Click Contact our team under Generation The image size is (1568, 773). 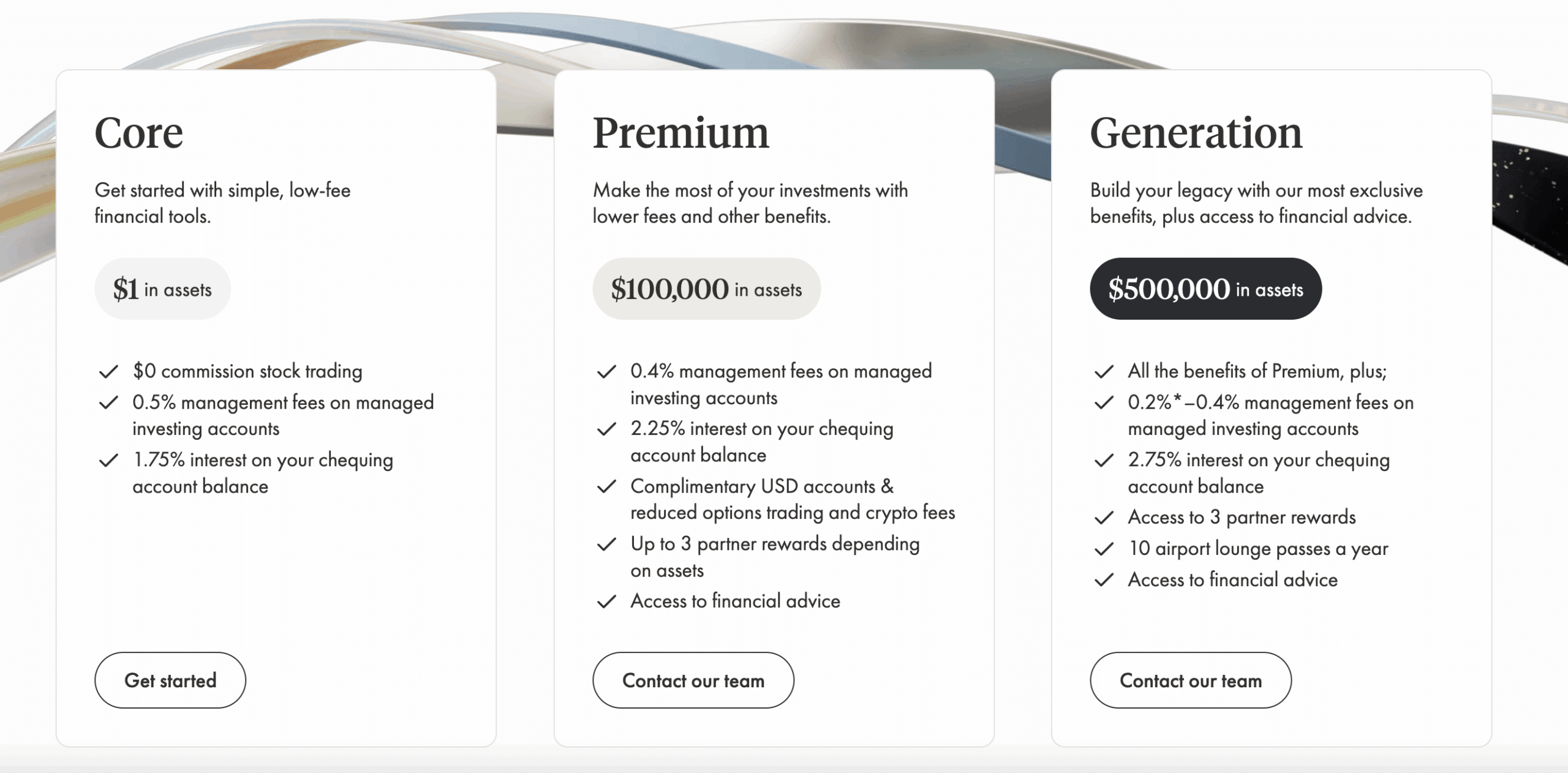pos(1190,680)
